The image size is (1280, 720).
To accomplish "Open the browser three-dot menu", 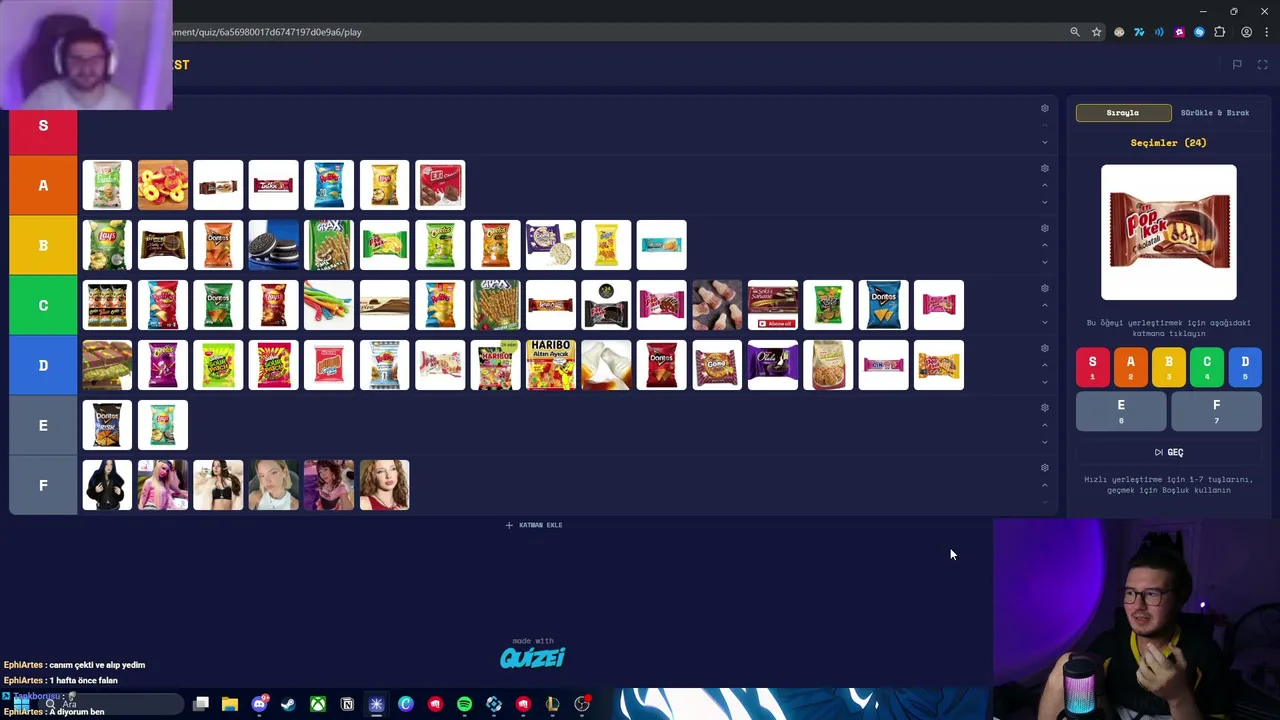I will tap(1266, 32).
